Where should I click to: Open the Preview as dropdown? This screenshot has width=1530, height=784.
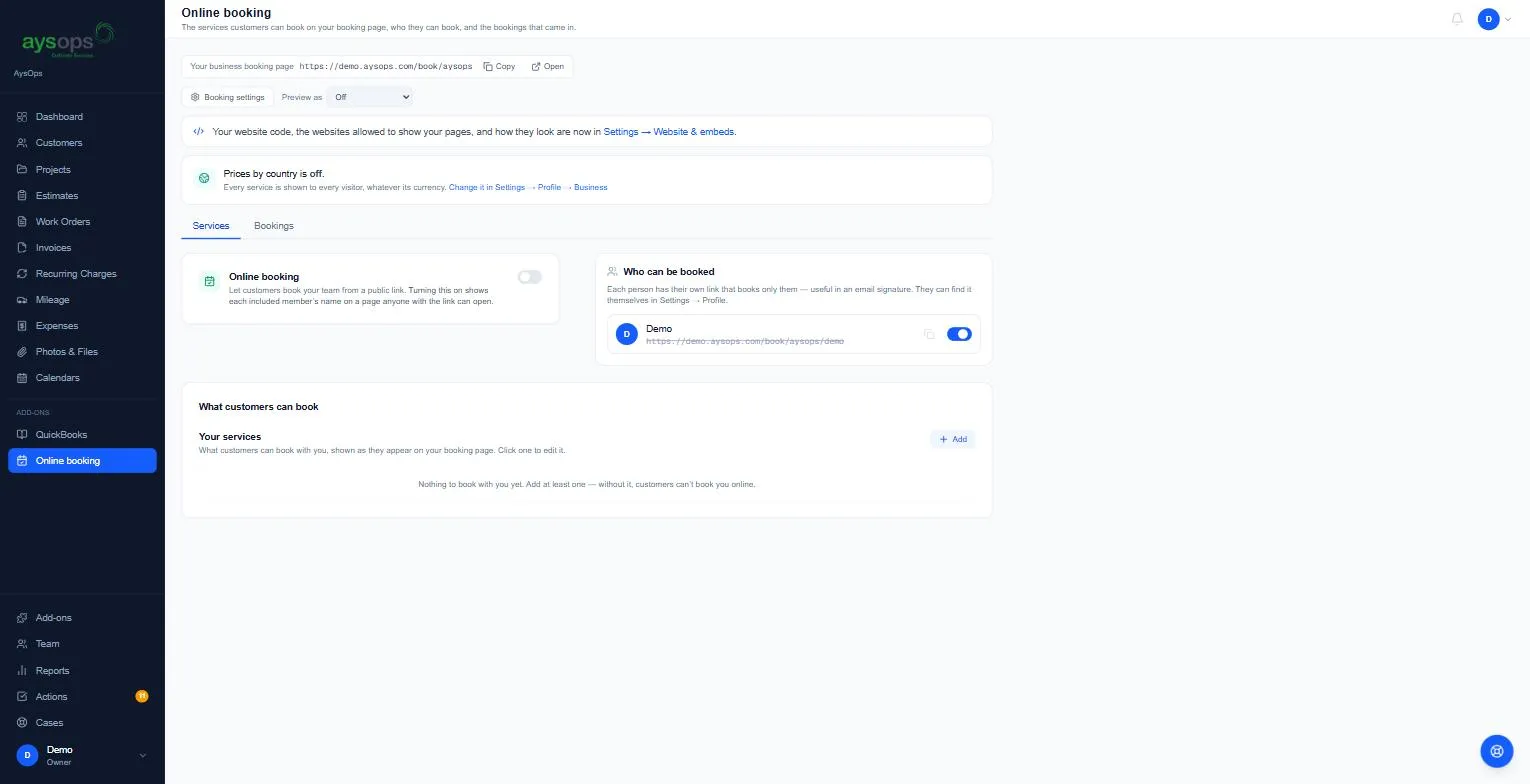(370, 97)
